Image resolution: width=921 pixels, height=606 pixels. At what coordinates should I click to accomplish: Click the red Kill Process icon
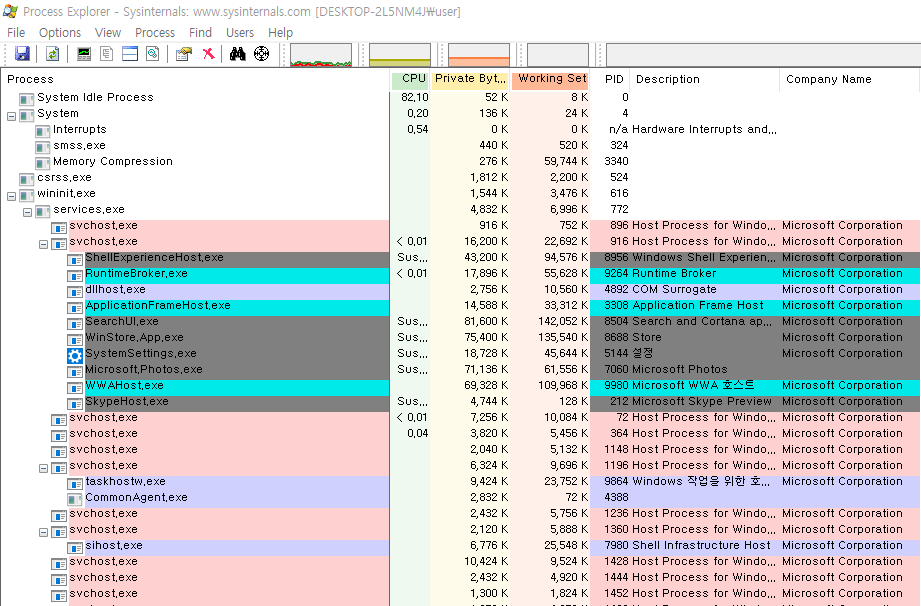pyautogui.click(x=208, y=54)
